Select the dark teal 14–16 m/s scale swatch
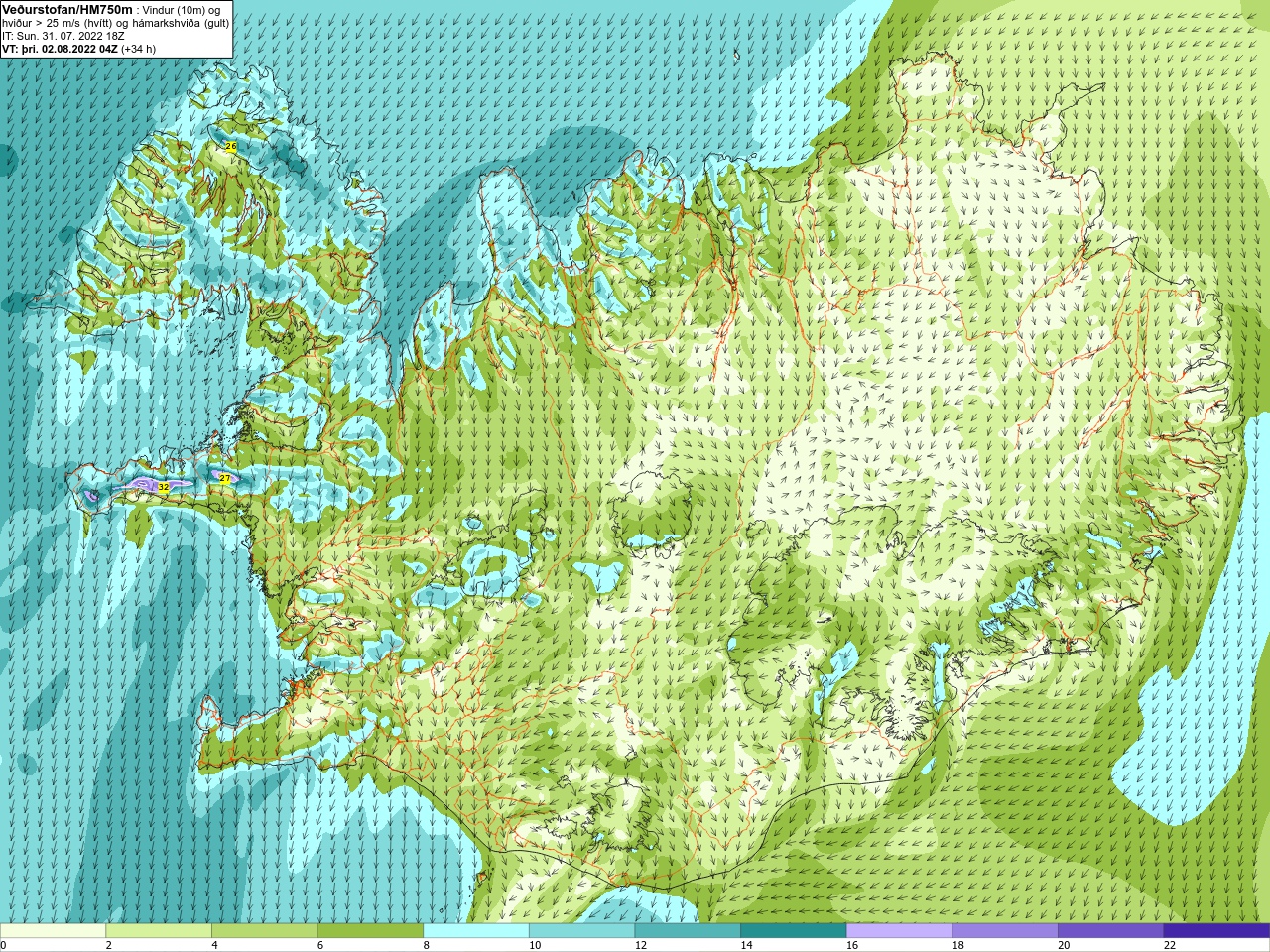Screen dimensions: 1270x952 794,931
